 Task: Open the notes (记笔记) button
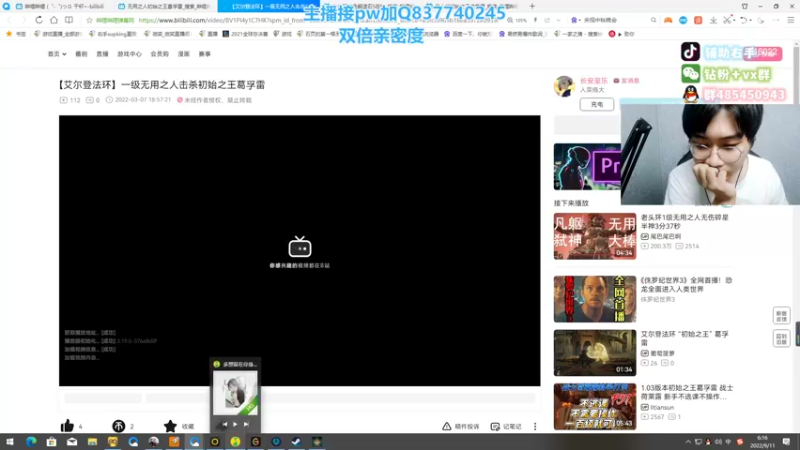coord(506,426)
